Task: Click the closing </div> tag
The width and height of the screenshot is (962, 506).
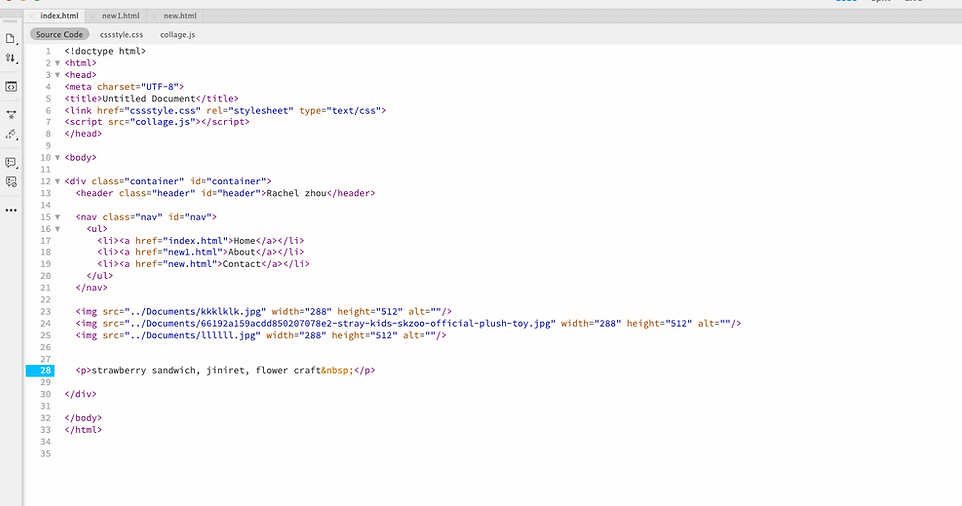Action: 80,394
